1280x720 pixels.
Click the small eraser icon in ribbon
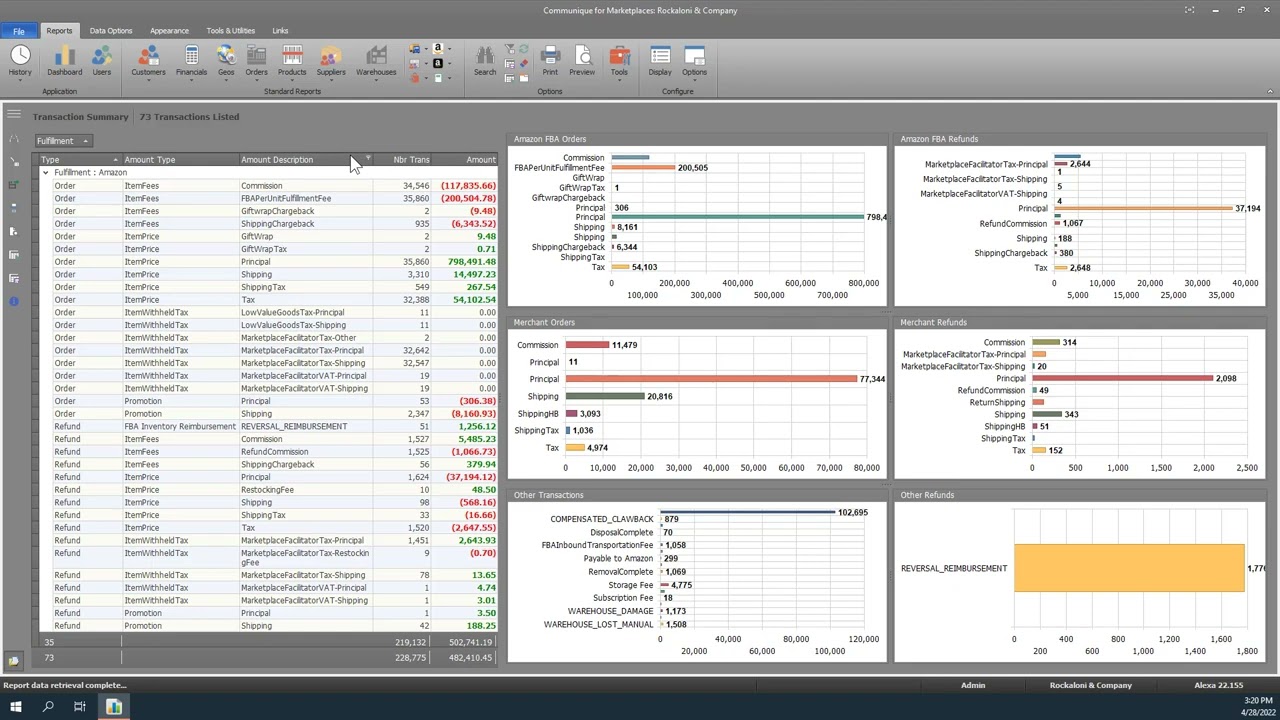[523, 63]
